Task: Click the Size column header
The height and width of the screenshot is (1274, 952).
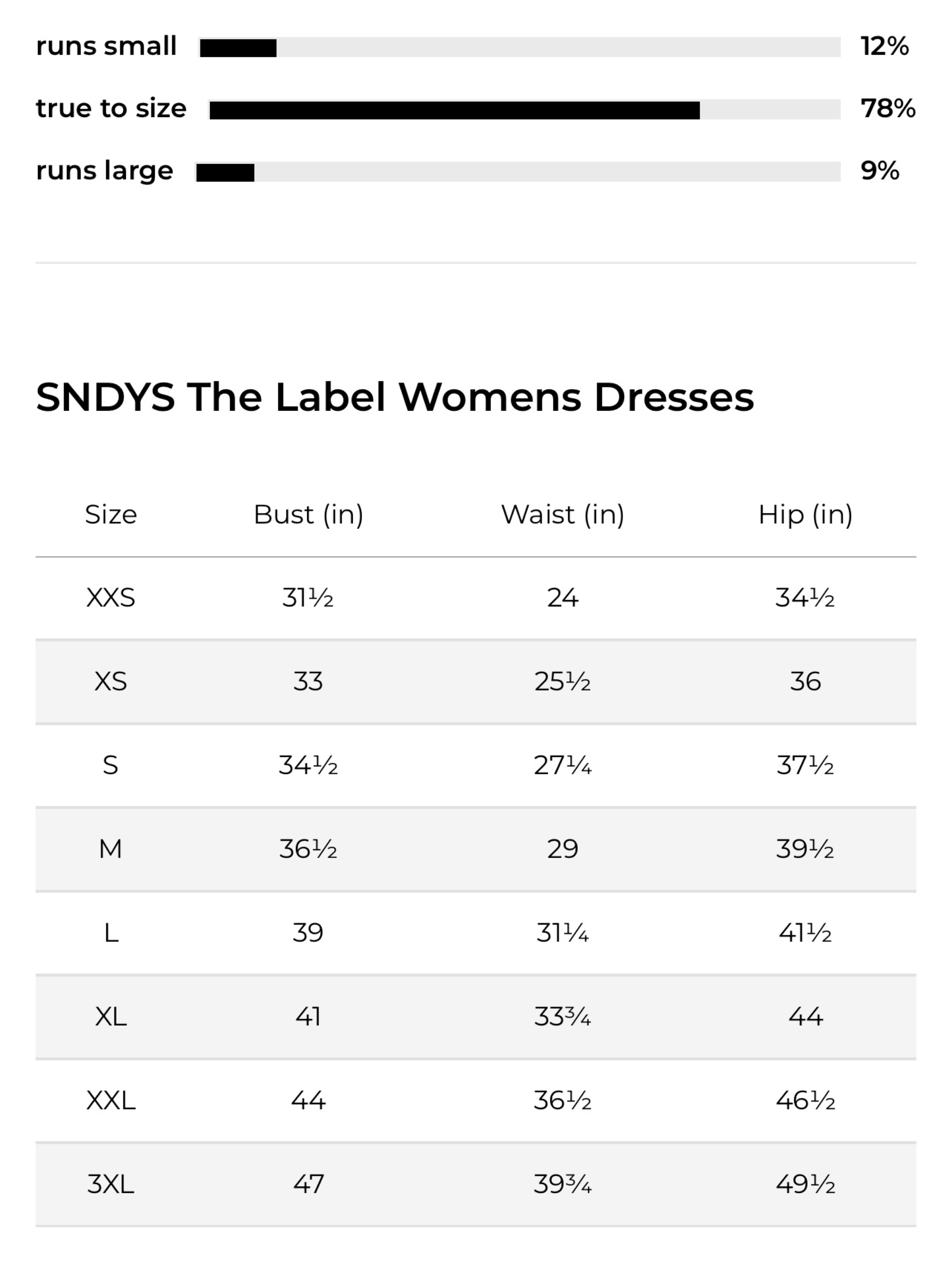Action: pyautogui.click(x=111, y=514)
